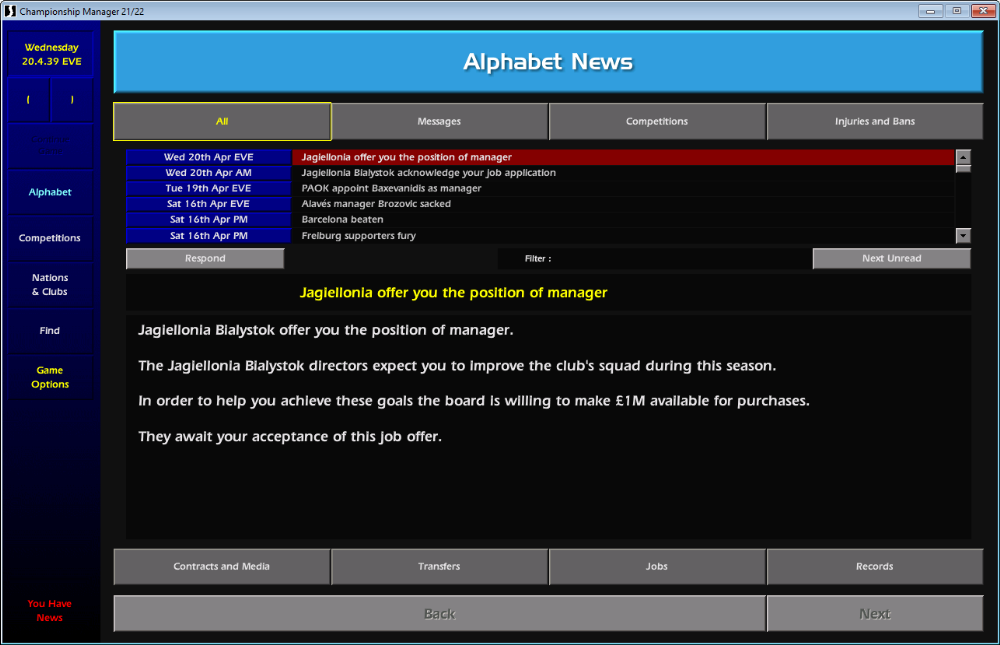The image size is (1000, 645).
Task: Open Contracts and Media section
Action: (x=222, y=567)
